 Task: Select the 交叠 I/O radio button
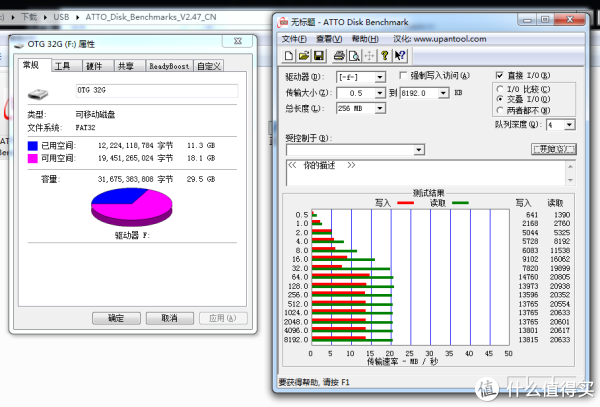coord(500,99)
